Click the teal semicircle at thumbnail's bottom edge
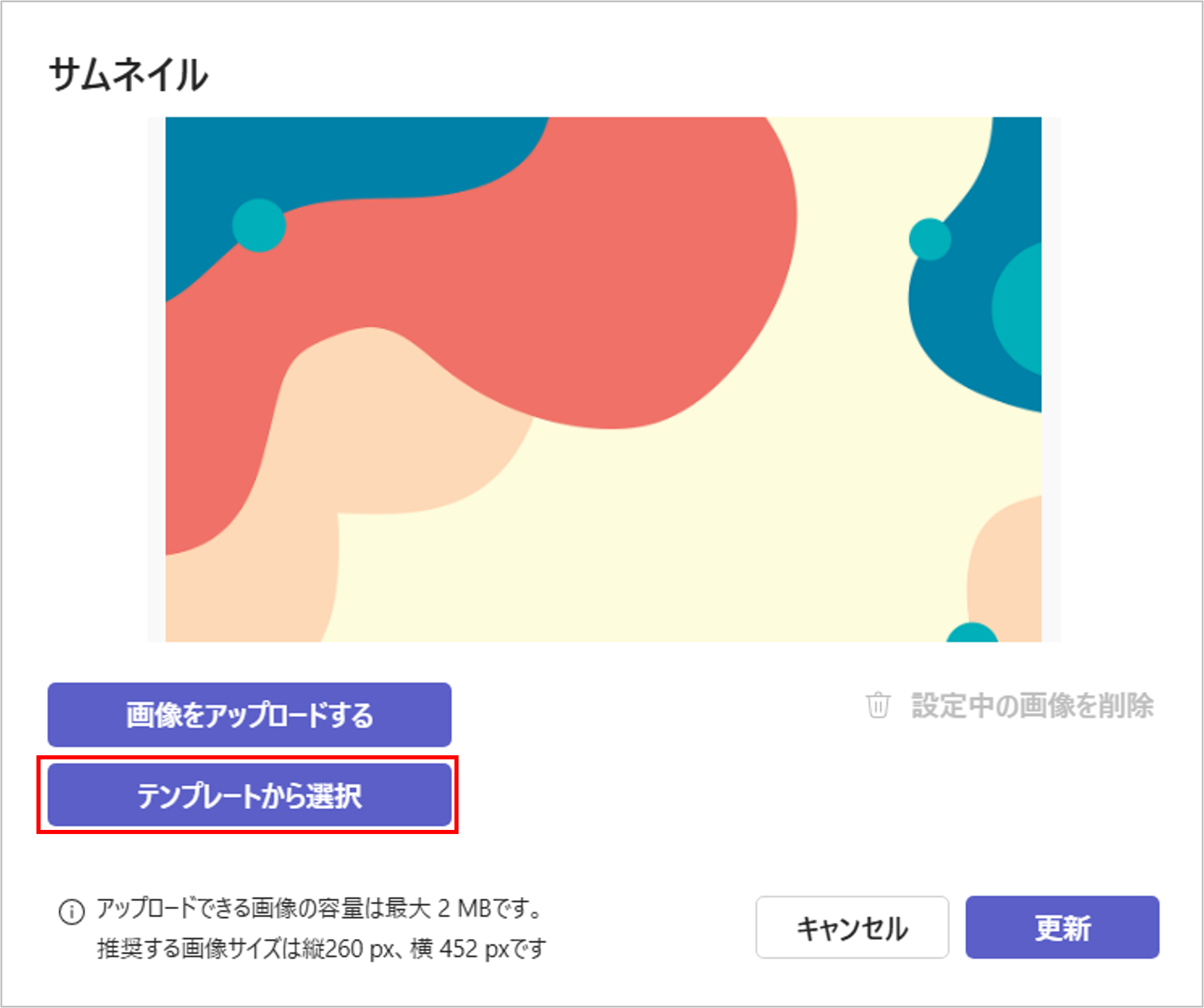The image size is (1204, 1008). pos(972,634)
